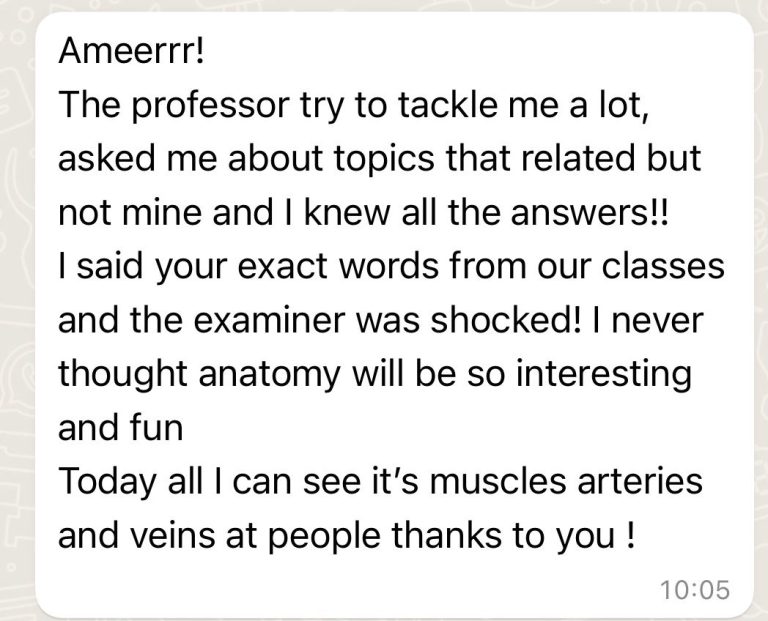
Task: Click the patterned chat background beside the bubble
Action: point(17,300)
